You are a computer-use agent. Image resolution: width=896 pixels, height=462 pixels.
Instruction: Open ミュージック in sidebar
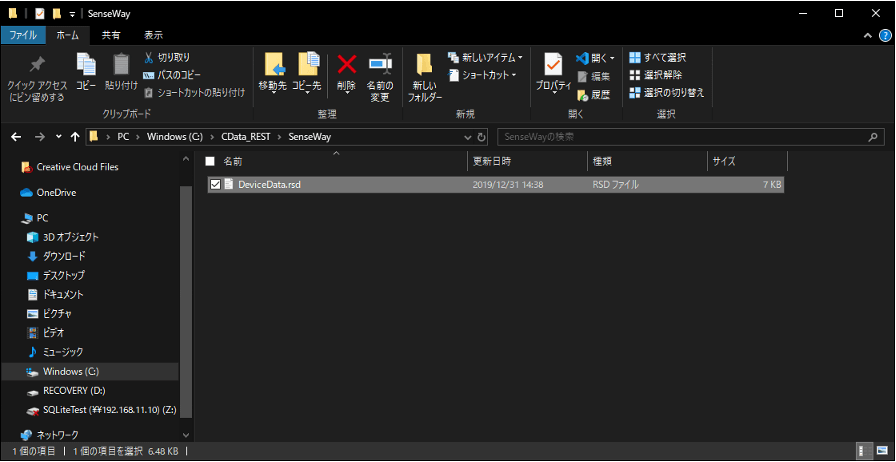pos(63,352)
